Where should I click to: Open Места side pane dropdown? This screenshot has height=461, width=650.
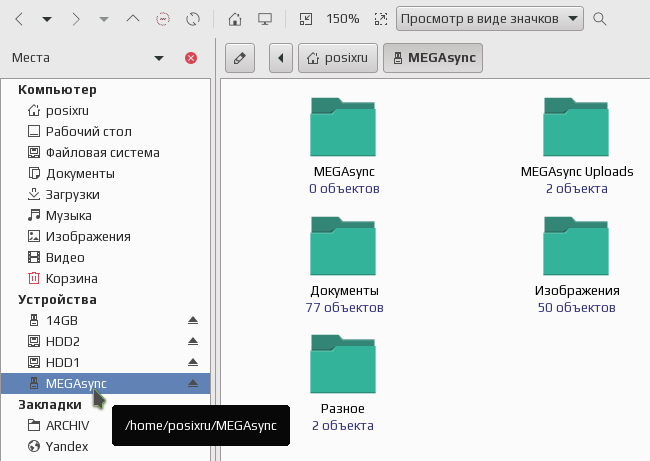point(159,58)
